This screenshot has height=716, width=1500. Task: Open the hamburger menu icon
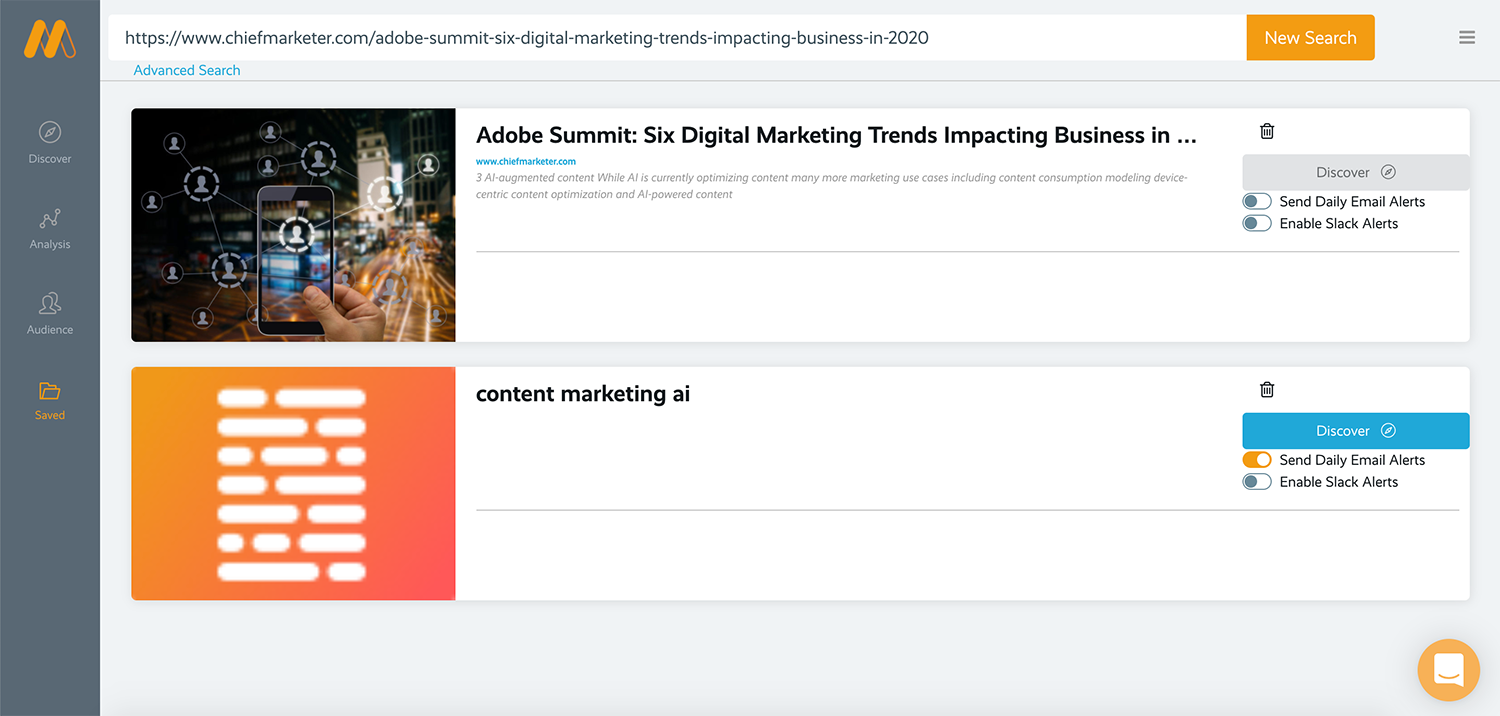pos(1467,38)
